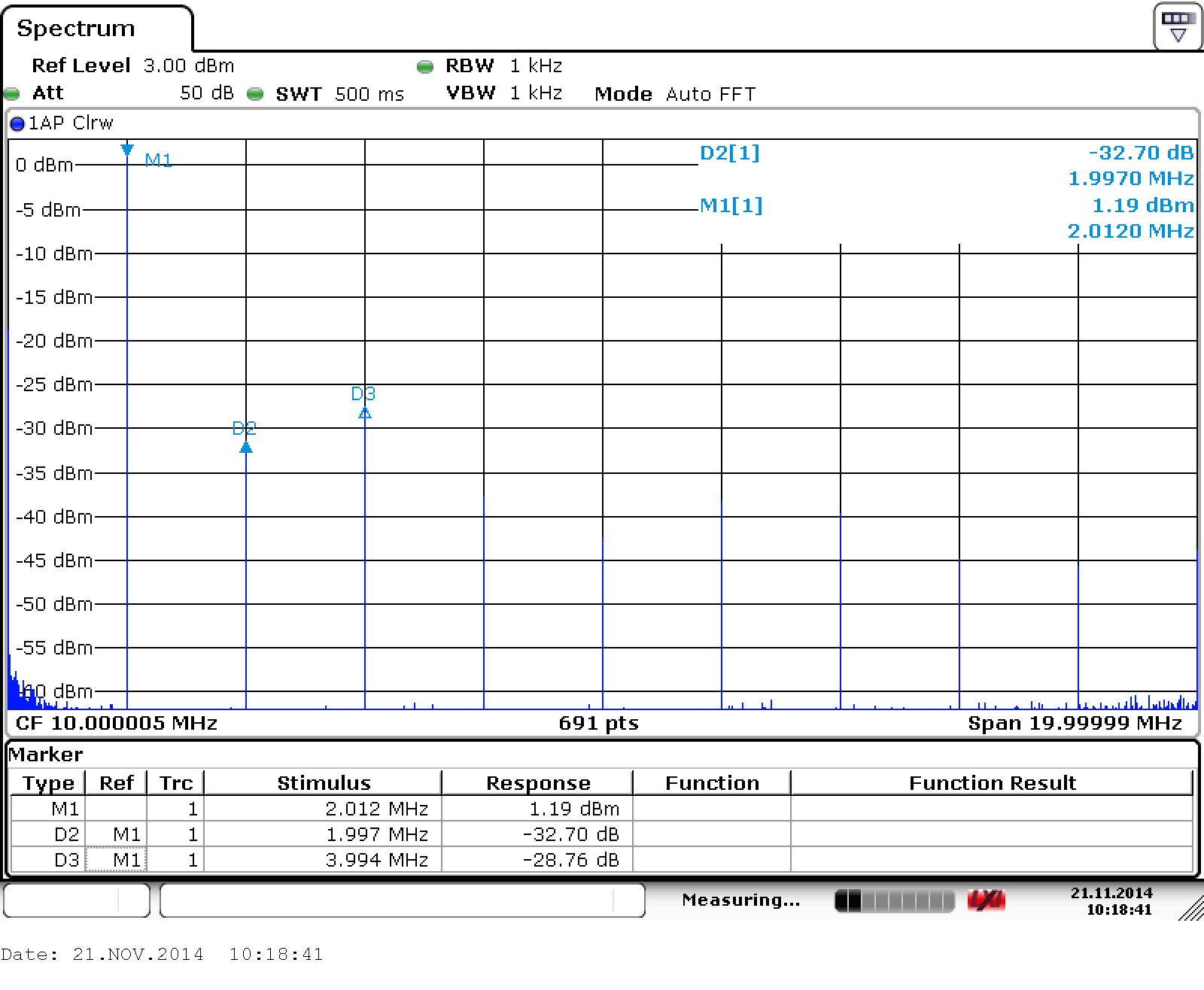Click the small empty status field at bottom left
This screenshot has height=990, width=1204.
[77, 900]
